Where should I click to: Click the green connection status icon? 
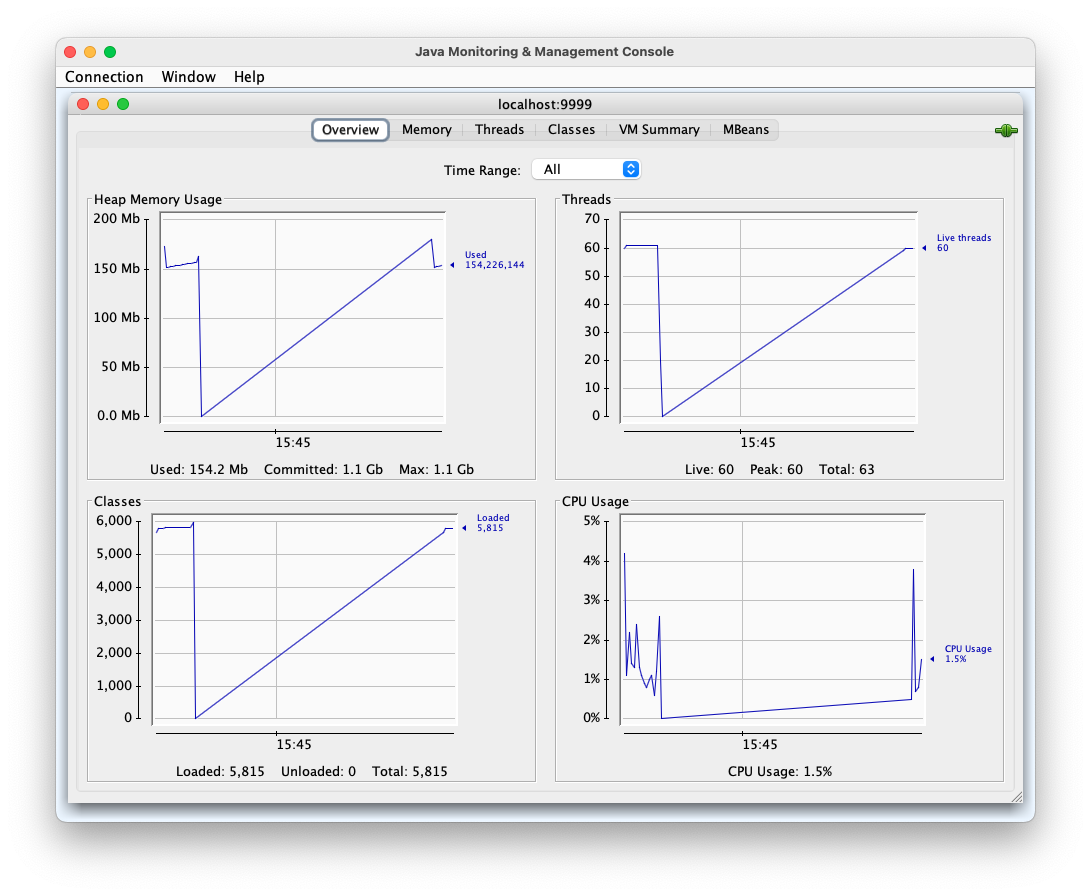pyautogui.click(x=1005, y=131)
